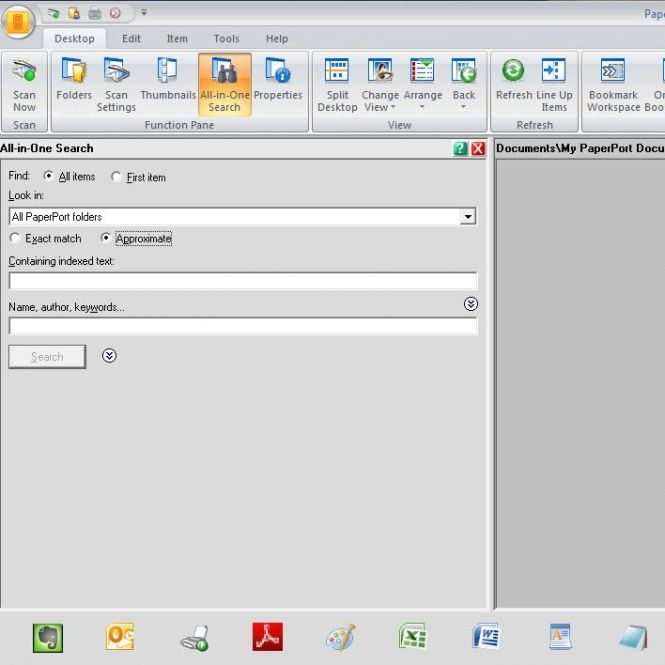Image resolution: width=665 pixels, height=665 pixels.
Task: Send to WordPad icon
Action: coord(560,636)
